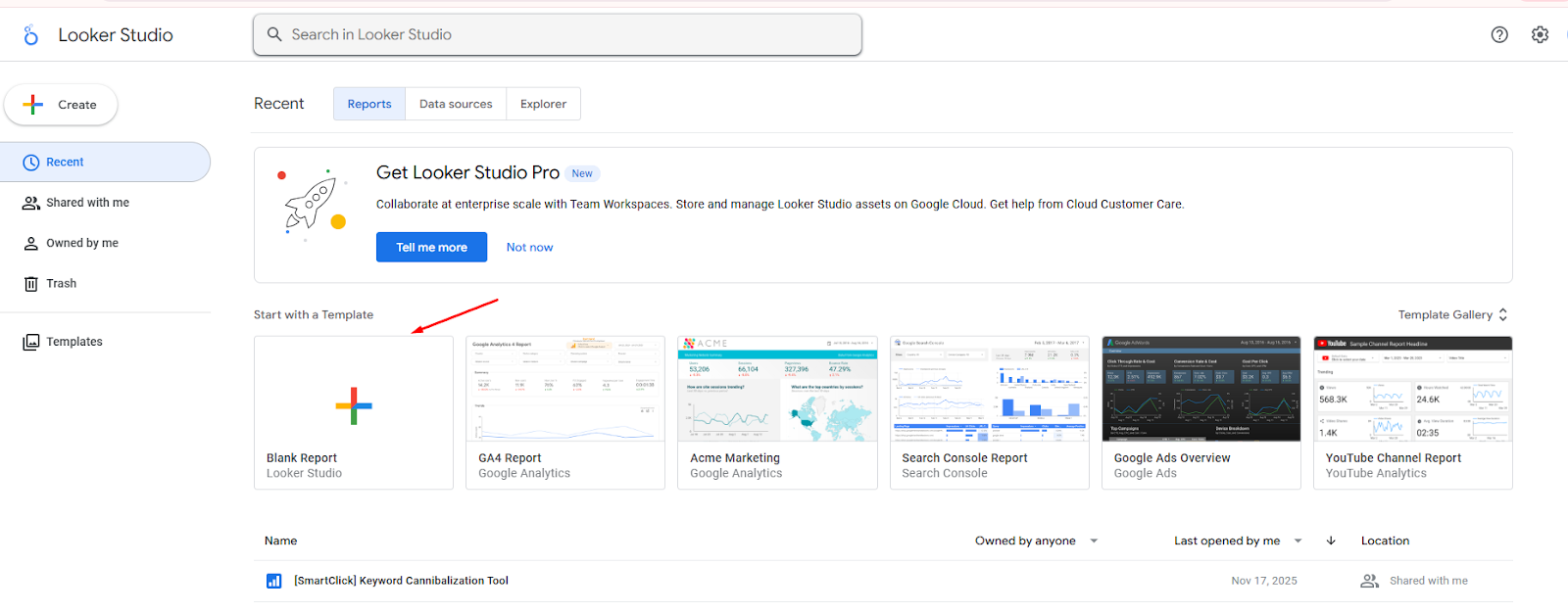Click the Get Looker Studio Pro heading
Viewport: 1568px width, 613px height.
coord(467,172)
